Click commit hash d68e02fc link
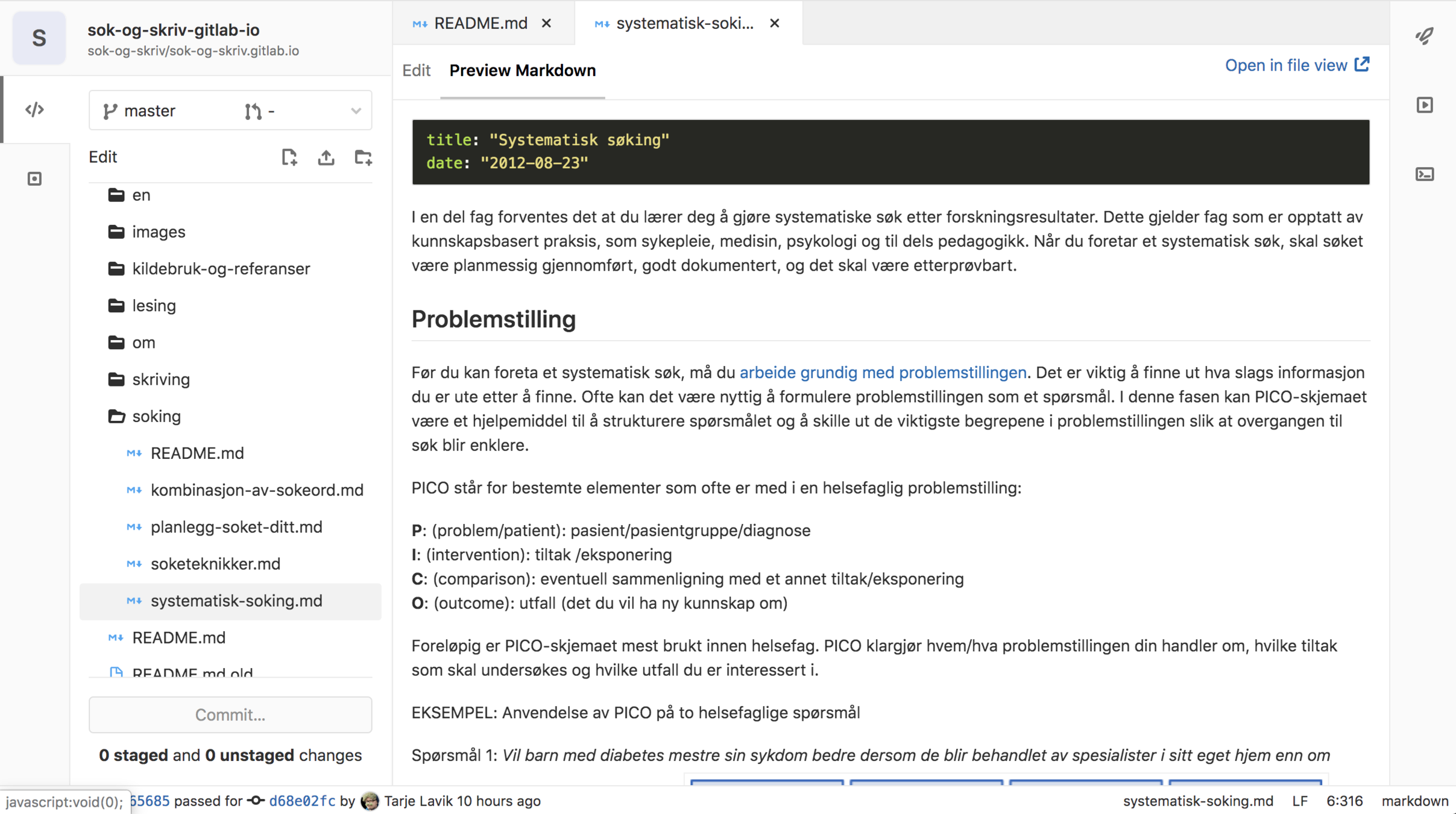1456x814 pixels. pyautogui.click(x=301, y=801)
